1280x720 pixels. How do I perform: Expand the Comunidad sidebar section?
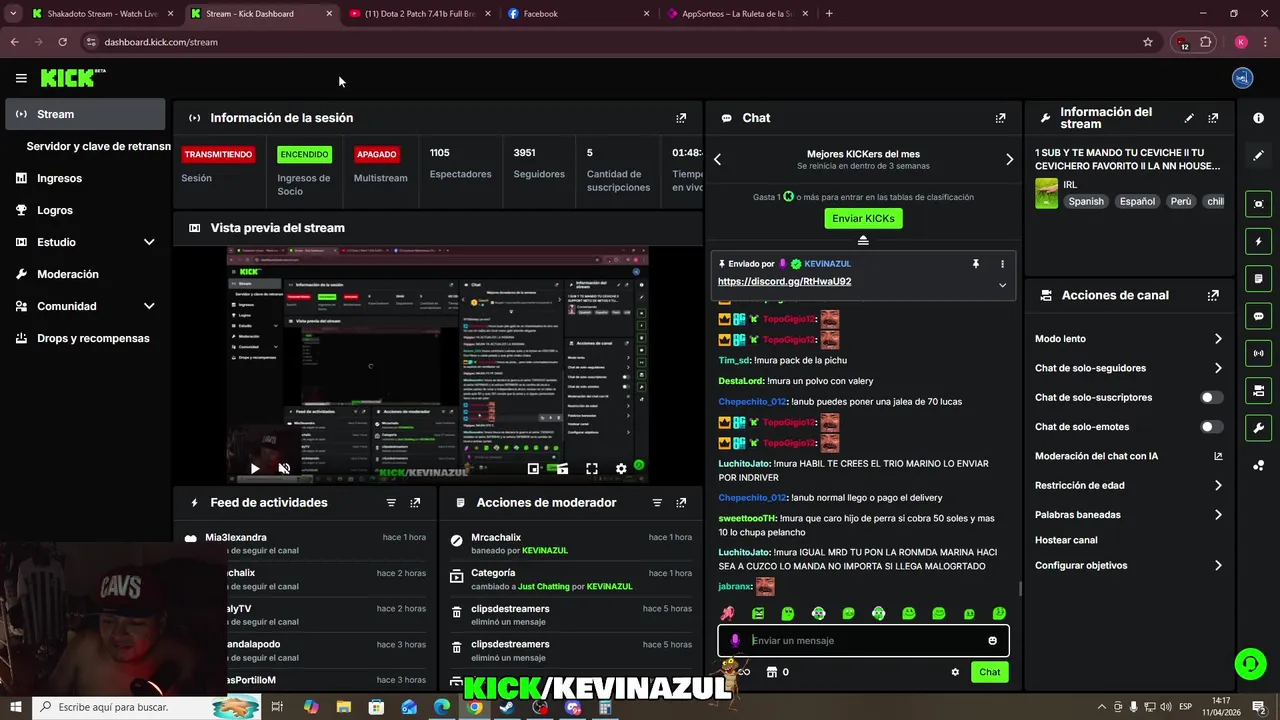click(149, 306)
